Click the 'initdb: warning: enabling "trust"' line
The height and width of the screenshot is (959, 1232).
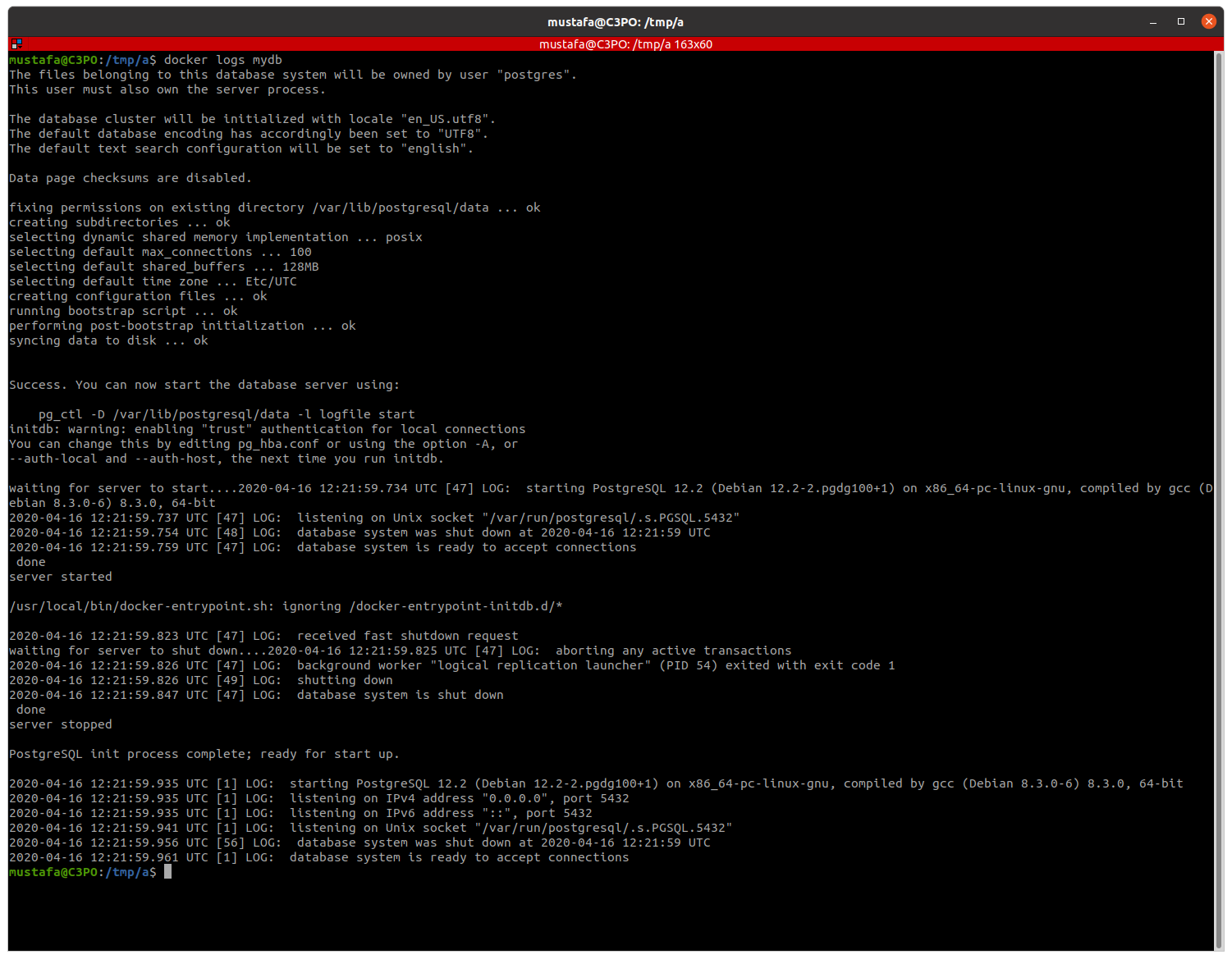click(x=267, y=429)
